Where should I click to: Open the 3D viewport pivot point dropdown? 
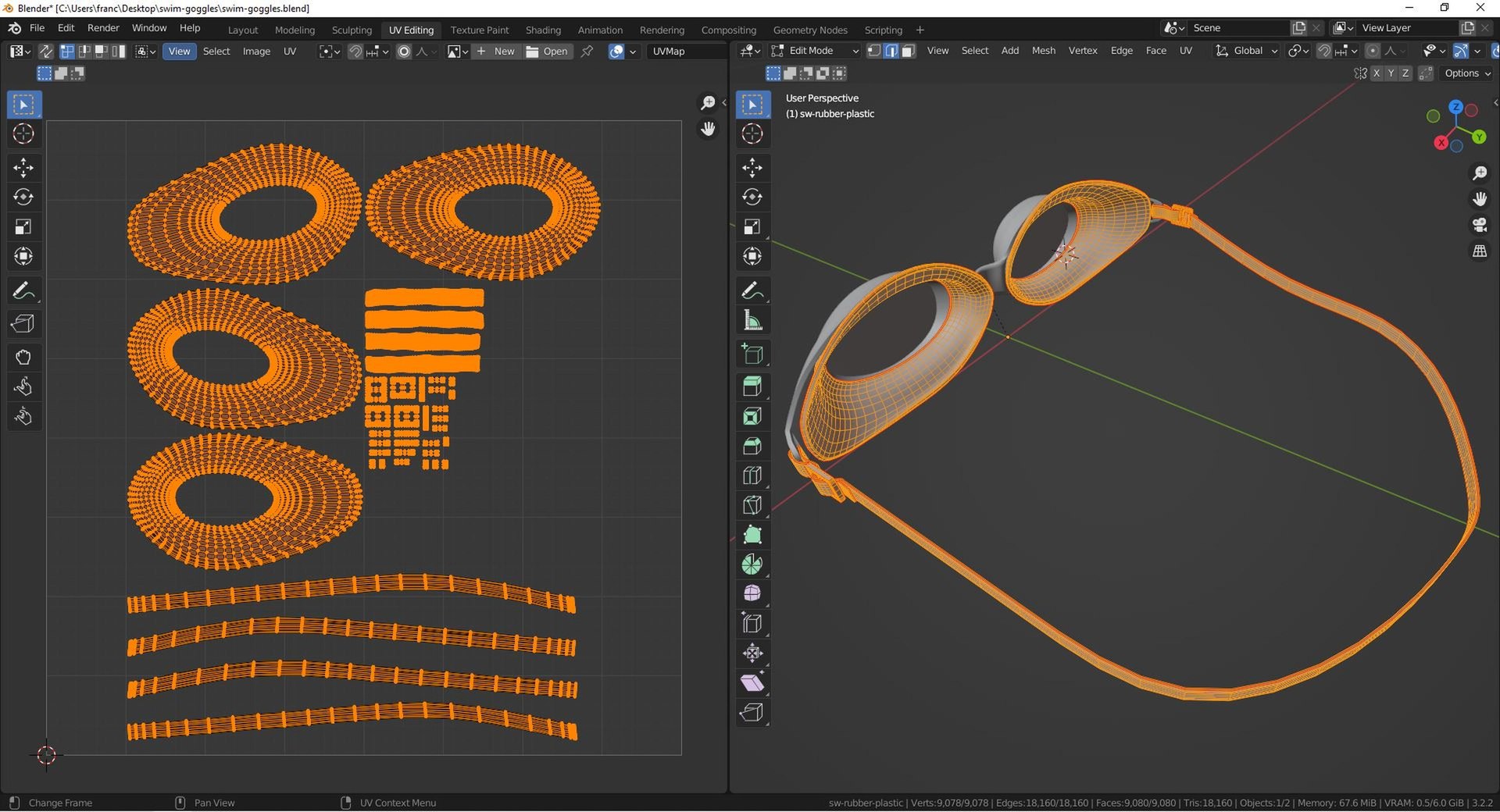pyautogui.click(x=1298, y=51)
